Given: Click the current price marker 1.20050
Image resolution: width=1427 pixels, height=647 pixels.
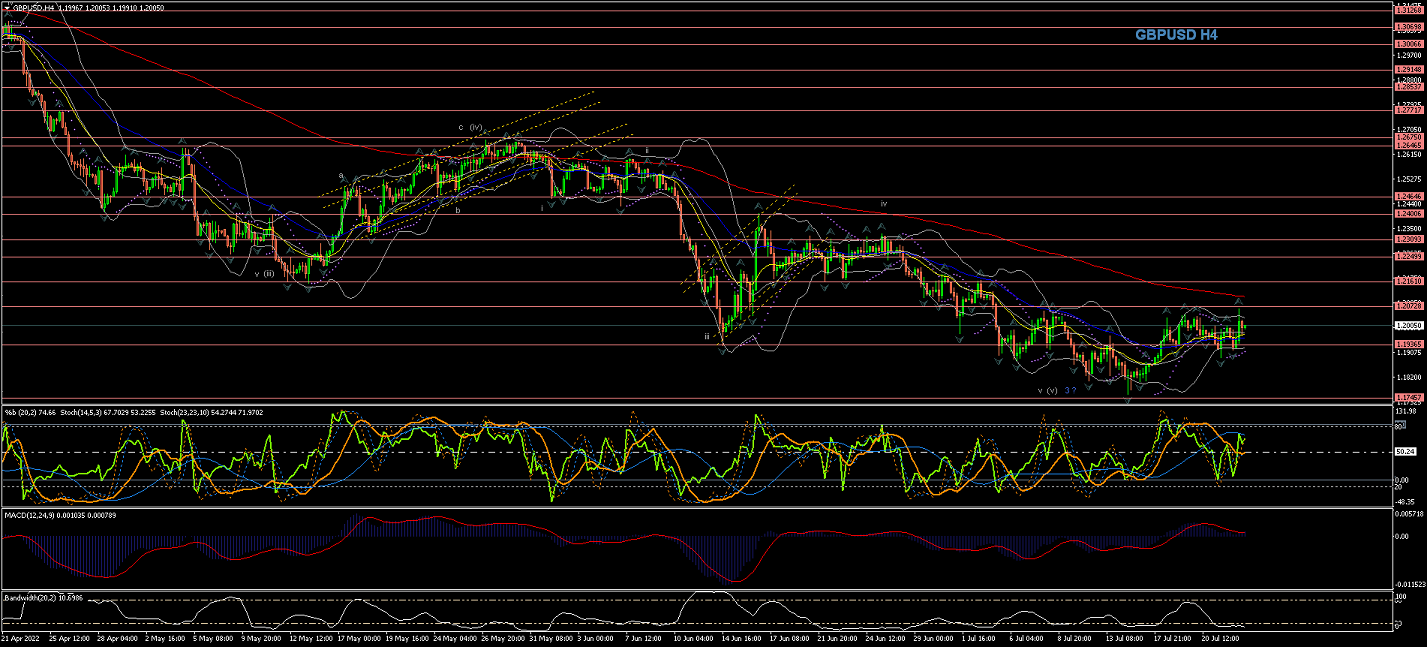Looking at the screenshot, I should [x=1407, y=325].
